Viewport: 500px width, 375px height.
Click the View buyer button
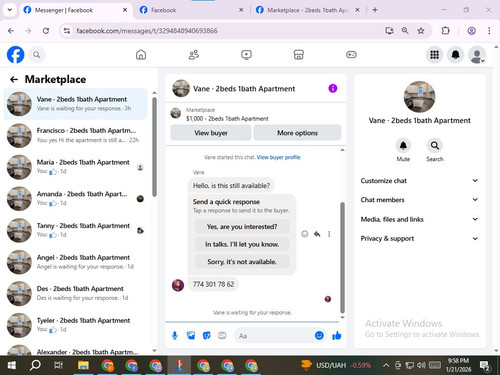point(211,133)
